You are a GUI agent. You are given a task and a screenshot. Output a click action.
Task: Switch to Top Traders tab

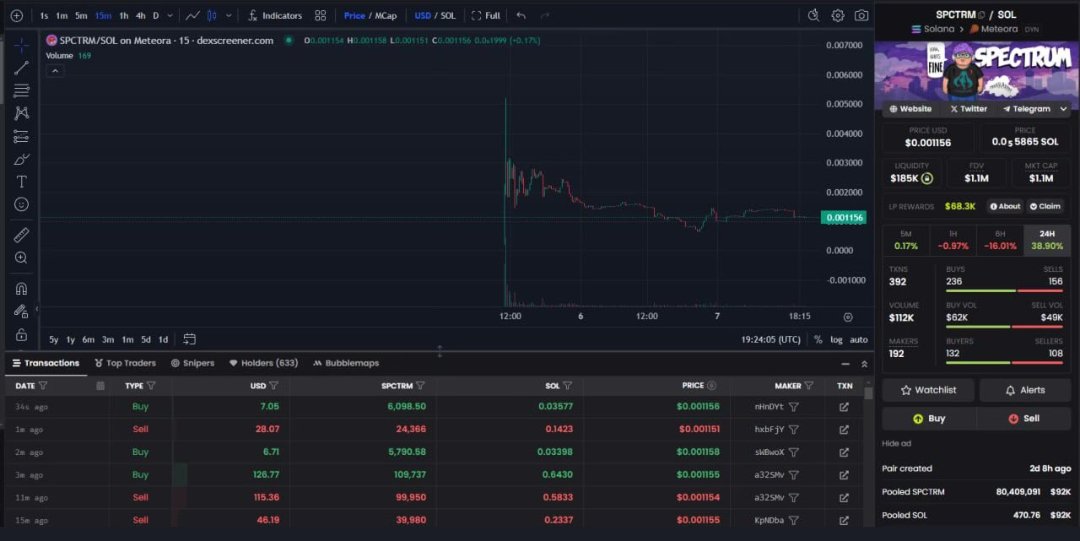pos(125,363)
